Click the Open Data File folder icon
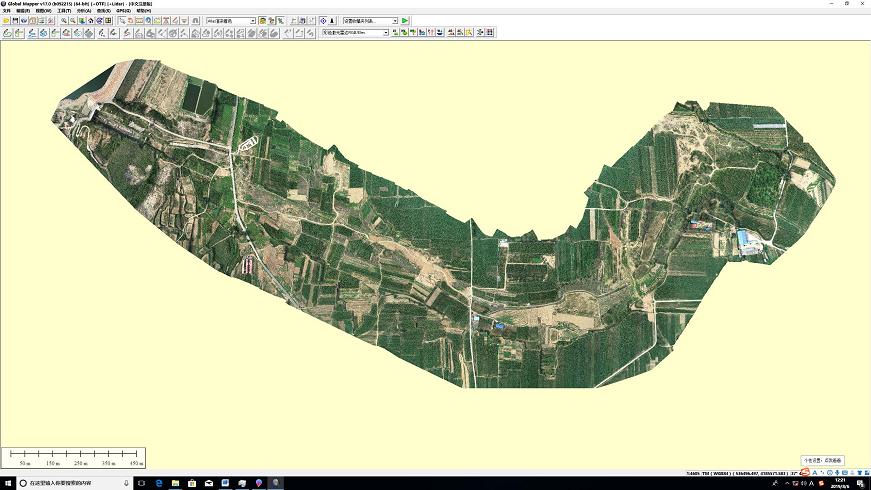This screenshot has height=490, width=871. click(6, 20)
